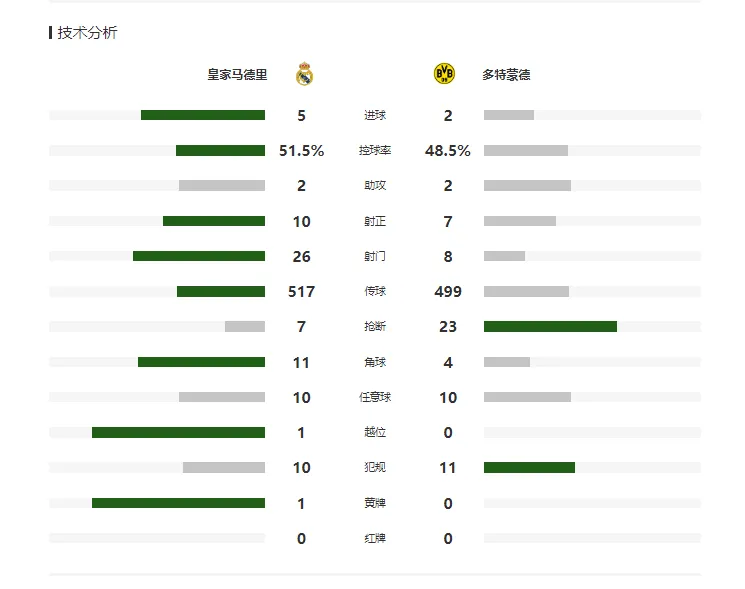Select the 技术分析 section heading
745x589 pixels.
87,32
